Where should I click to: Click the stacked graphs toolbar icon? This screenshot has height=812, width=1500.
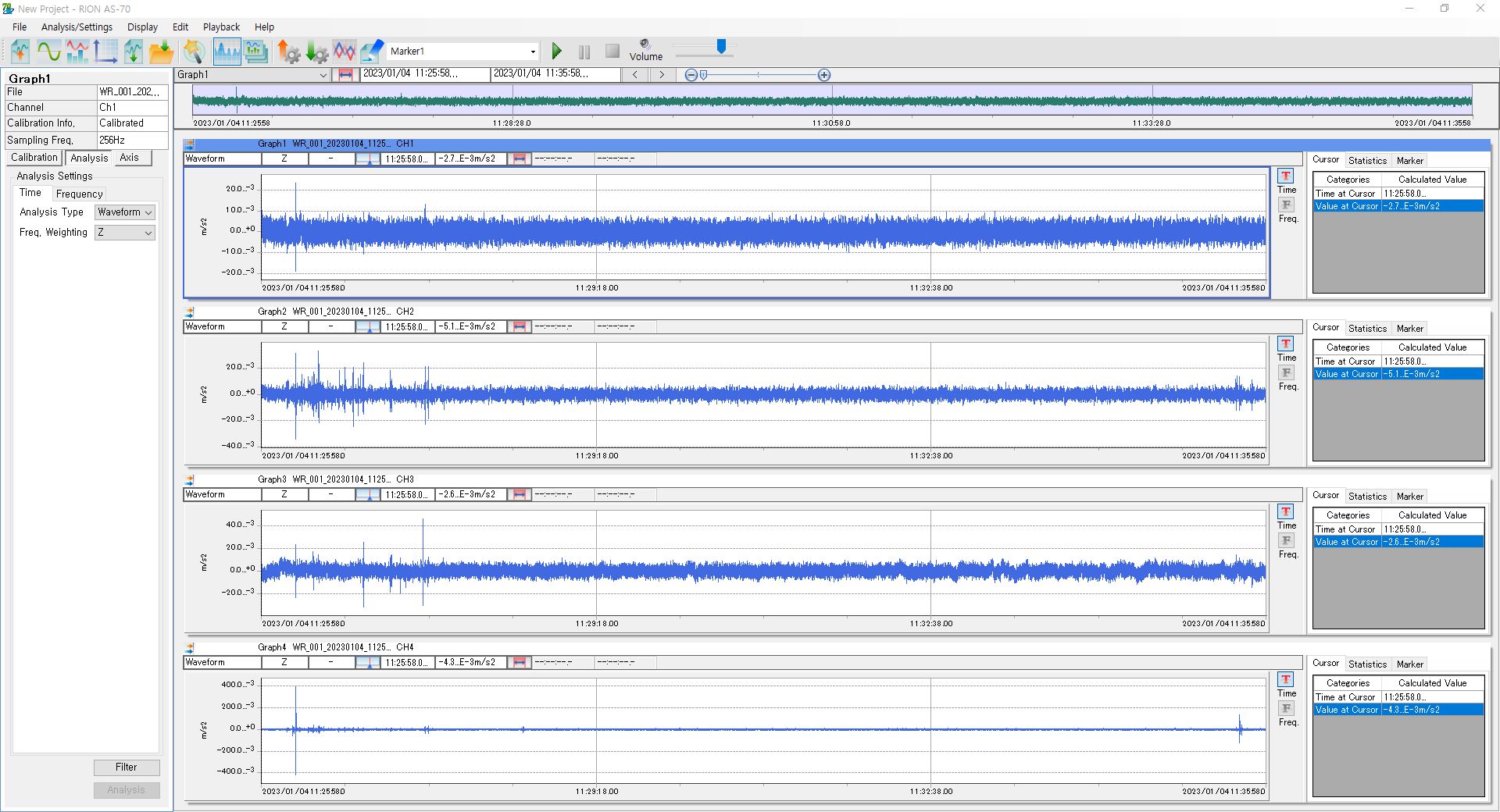tap(255, 52)
